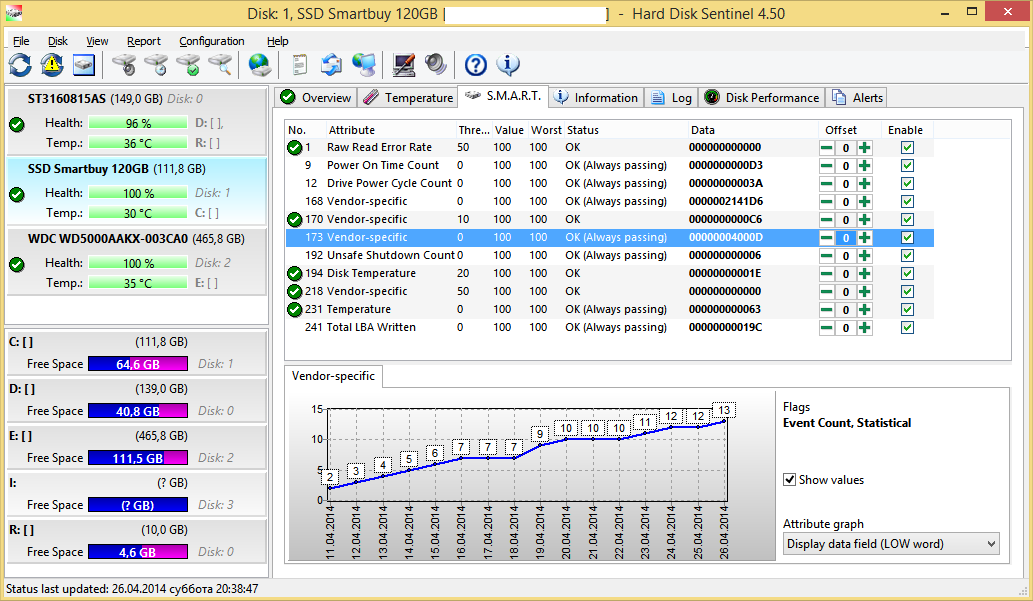The width and height of the screenshot is (1033, 601).
Task: Click the refresh disk status icon
Action: [20, 65]
